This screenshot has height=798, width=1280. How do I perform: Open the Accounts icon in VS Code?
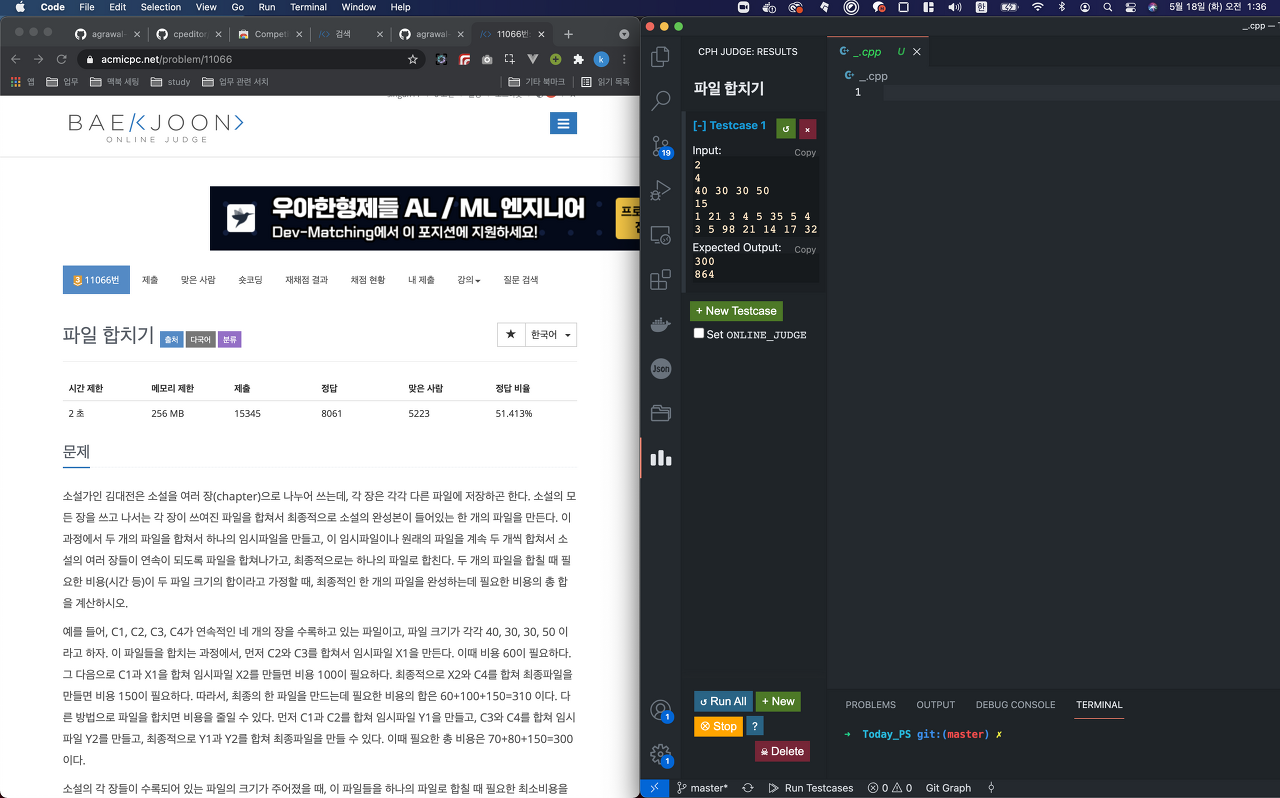click(660, 711)
